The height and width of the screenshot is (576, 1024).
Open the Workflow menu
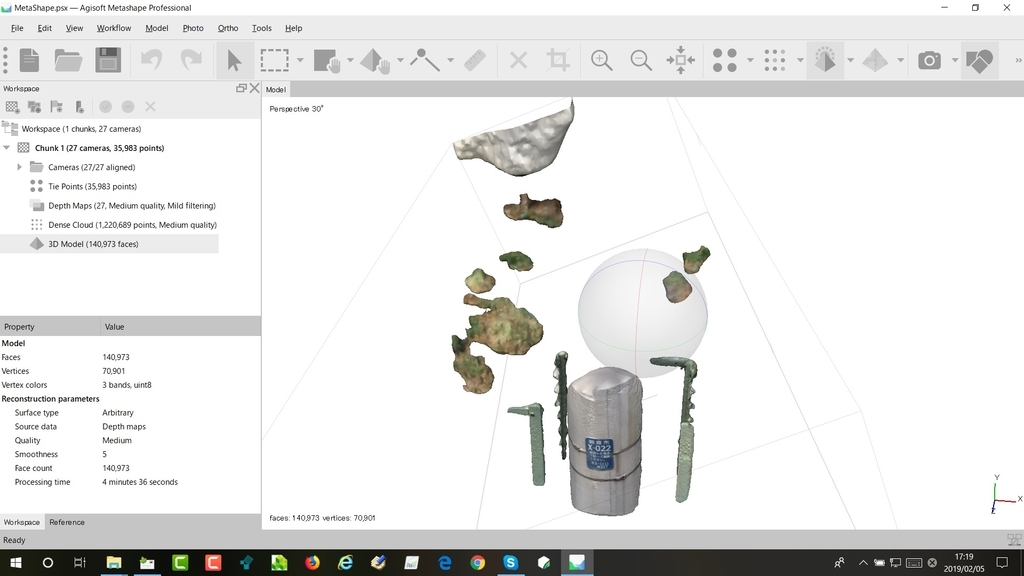point(114,28)
